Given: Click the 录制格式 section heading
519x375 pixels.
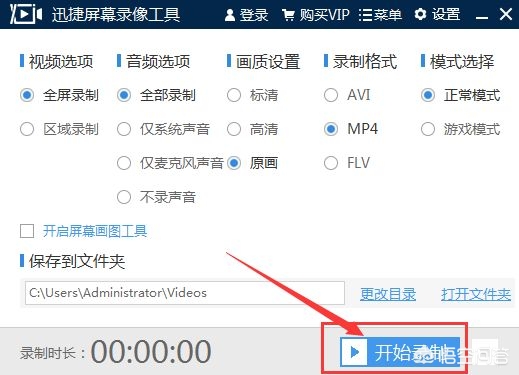Looking at the screenshot, I should pyautogui.click(x=365, y=62).
